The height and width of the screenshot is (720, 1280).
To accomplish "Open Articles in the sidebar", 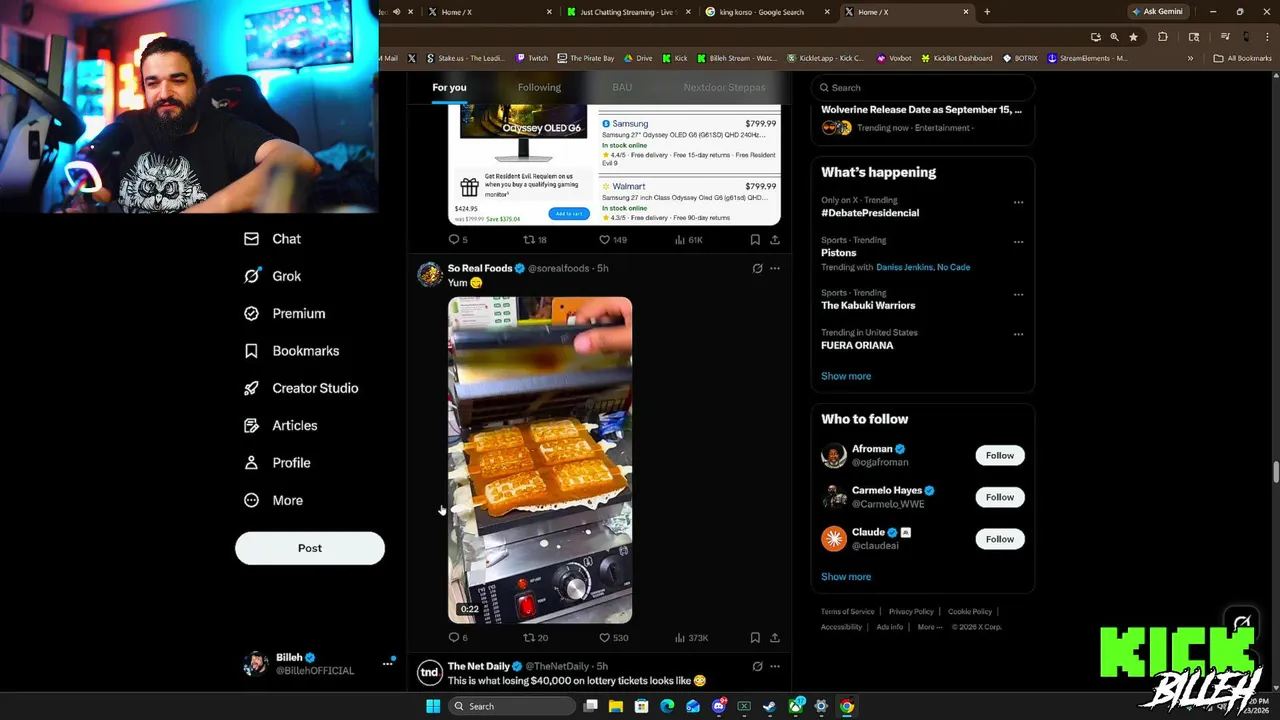I will [x=280, y=425].
